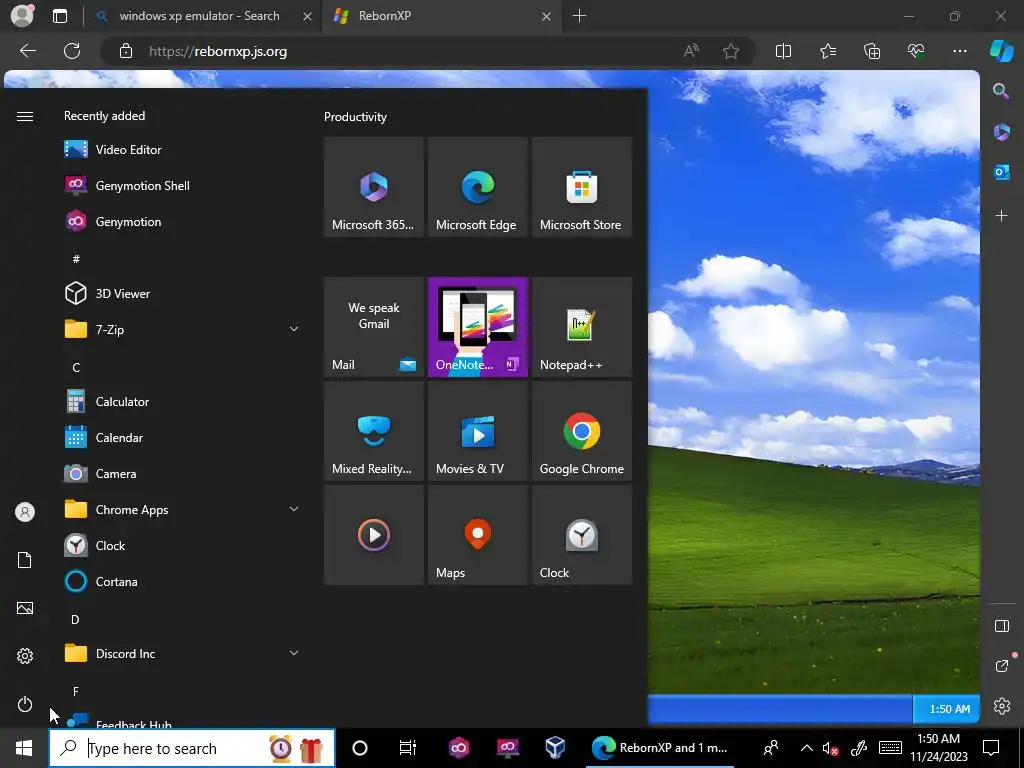The image size is (1024, 768).
Task: Toggle split screen in Edge
Action: pyautogui.click(x=783, y=51)
